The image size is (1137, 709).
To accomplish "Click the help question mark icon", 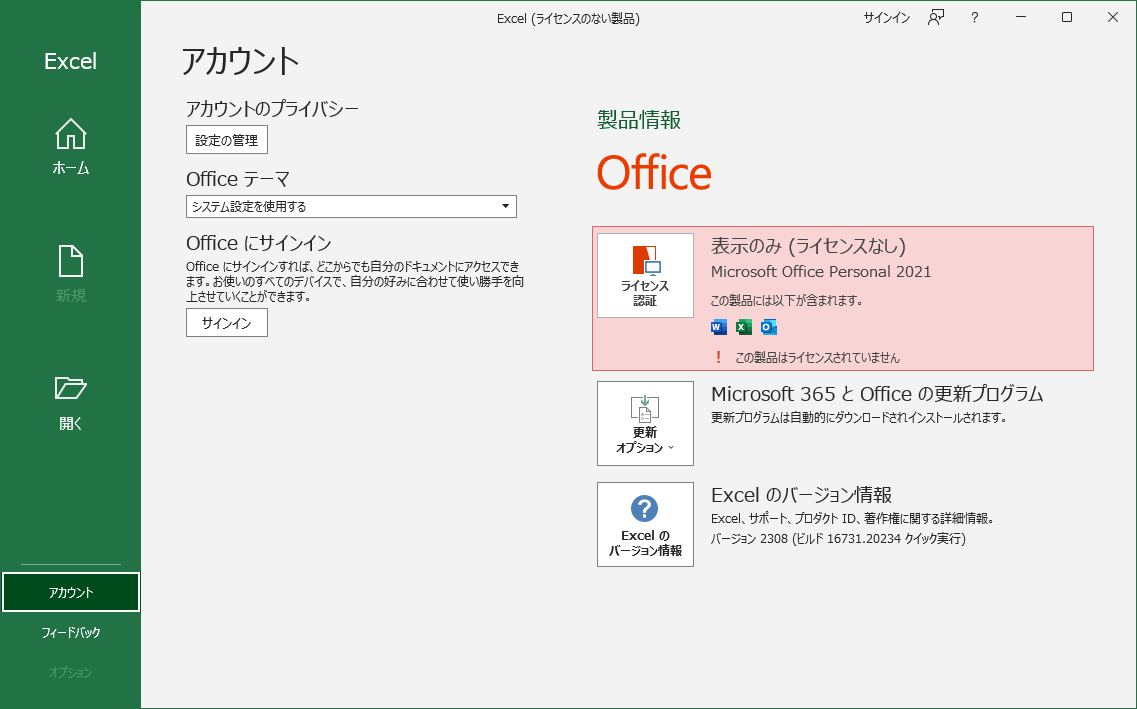I will (973, 17).
